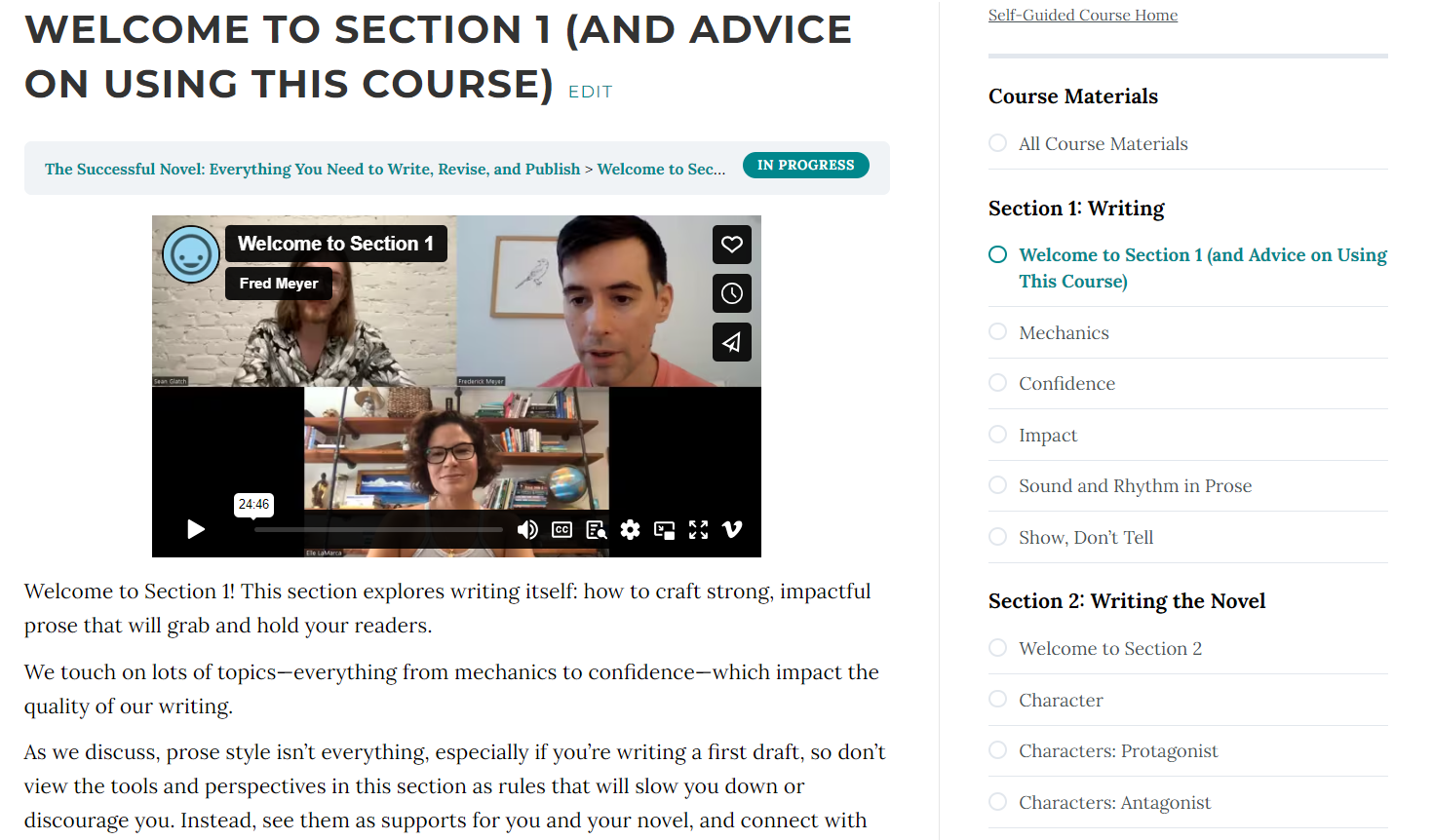Screen dimensions: 1433x840
Task: Add video to Watch Later clock icon
Action: click(732, 293)
